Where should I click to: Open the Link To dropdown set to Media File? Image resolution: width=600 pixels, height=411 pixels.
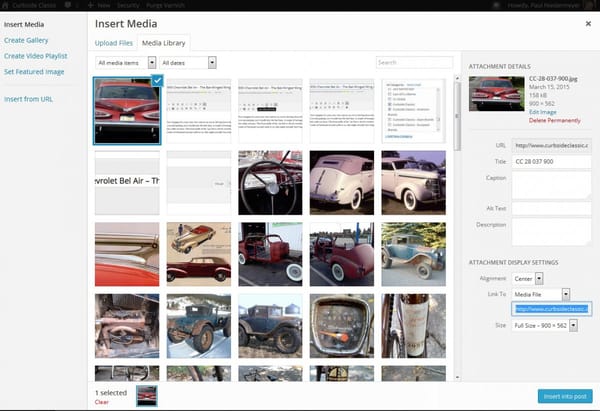541,294
